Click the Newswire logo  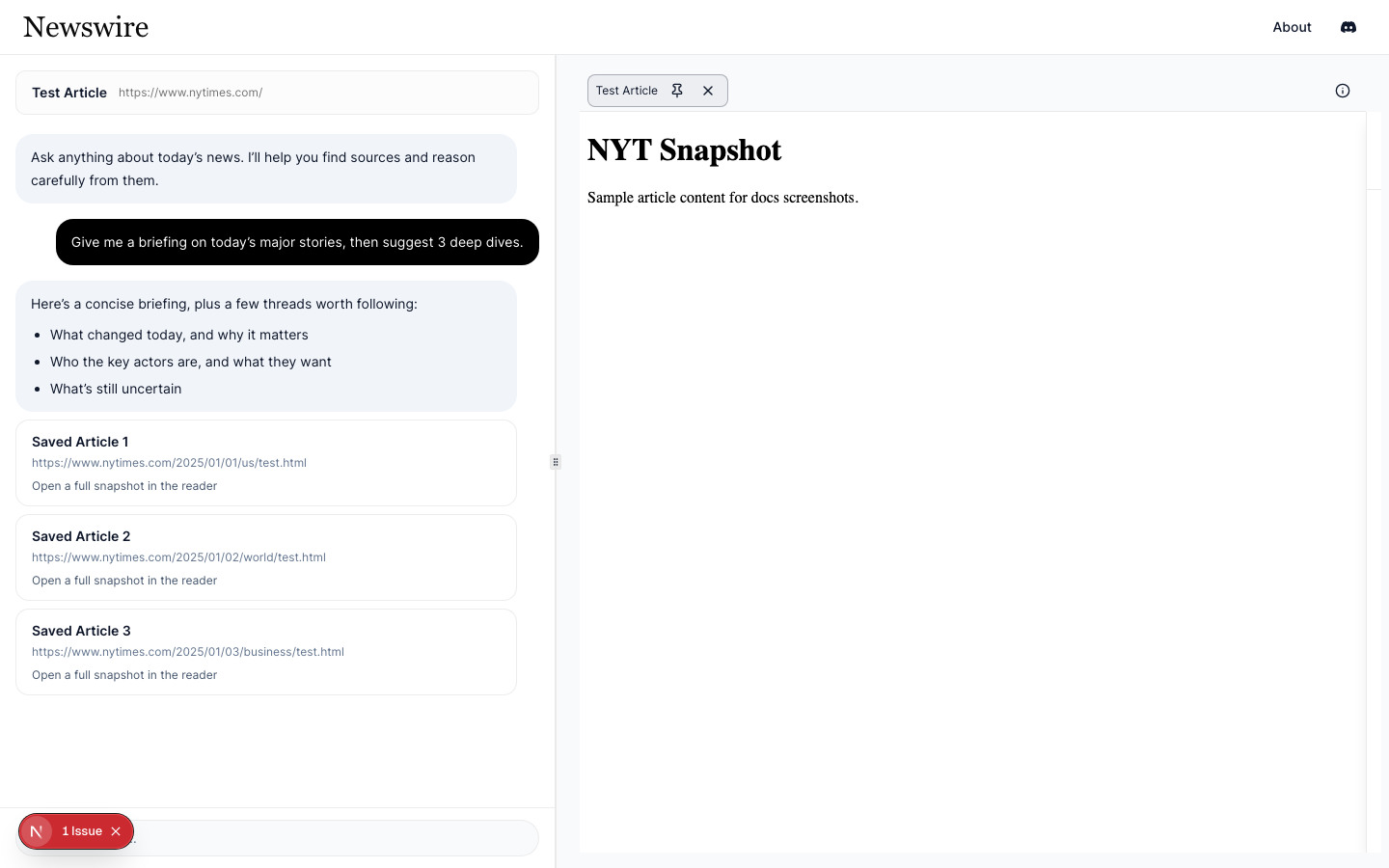click(x=85, y=27)
